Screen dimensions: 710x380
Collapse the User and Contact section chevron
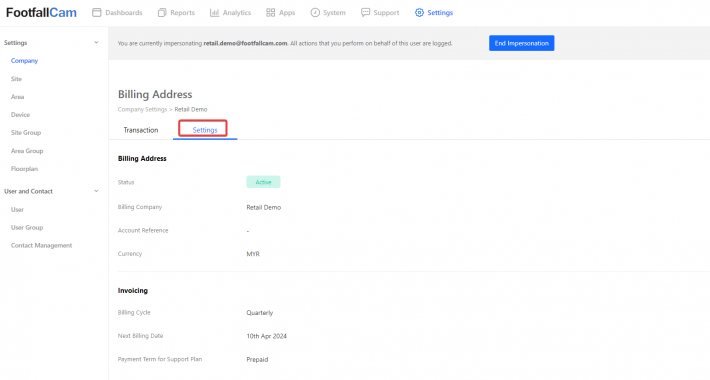(96, 191)
